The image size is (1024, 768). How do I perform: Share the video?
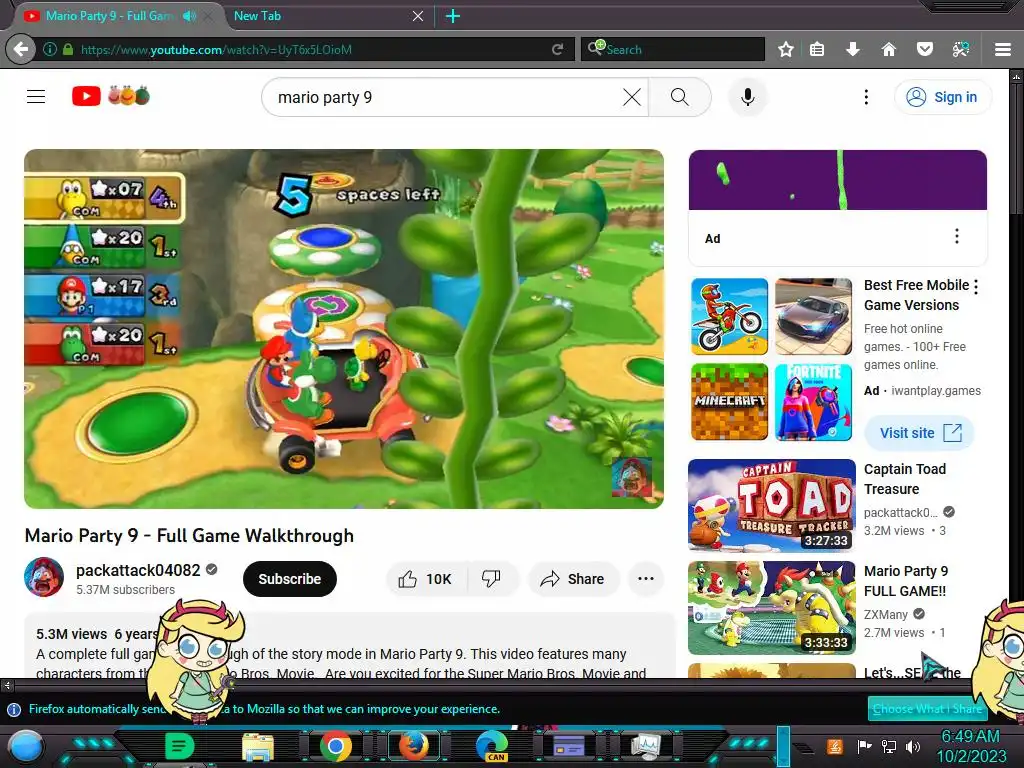pos(573,579)
